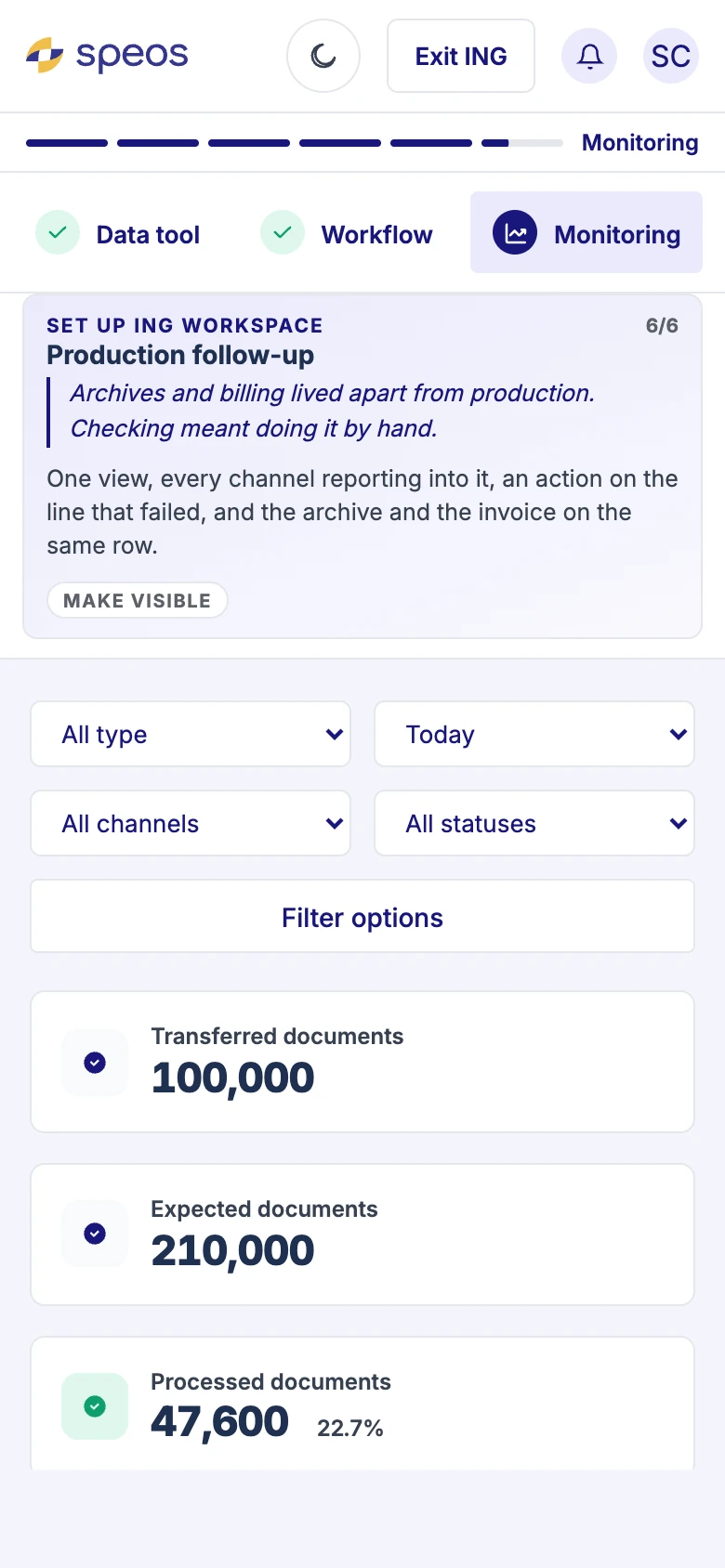Open the SC user avatar menu
The height and width of the screenshot is (1568, 725).
point(671,56)
